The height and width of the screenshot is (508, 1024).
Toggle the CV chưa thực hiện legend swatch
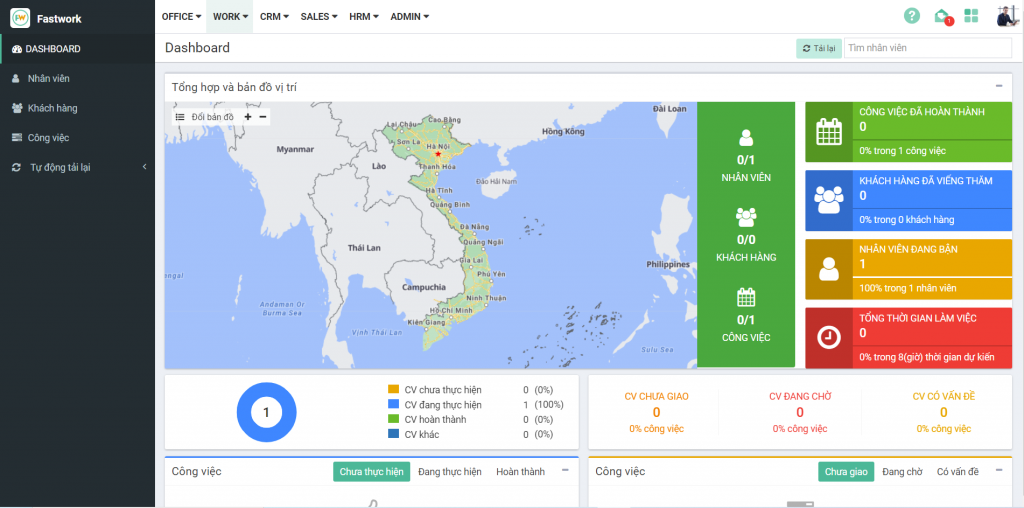tap(393, 390)
